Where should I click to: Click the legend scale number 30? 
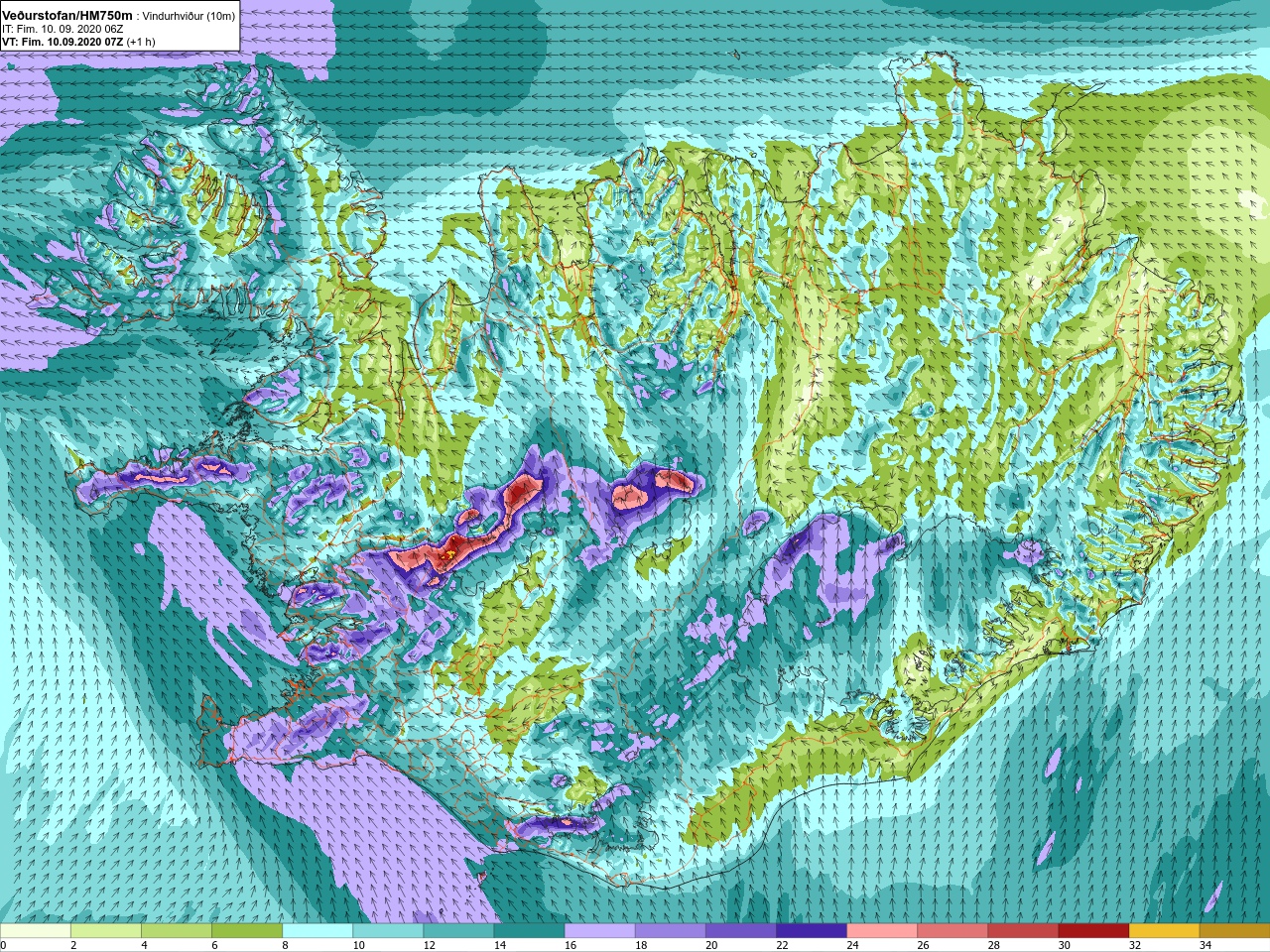(x=1064, y=945)
